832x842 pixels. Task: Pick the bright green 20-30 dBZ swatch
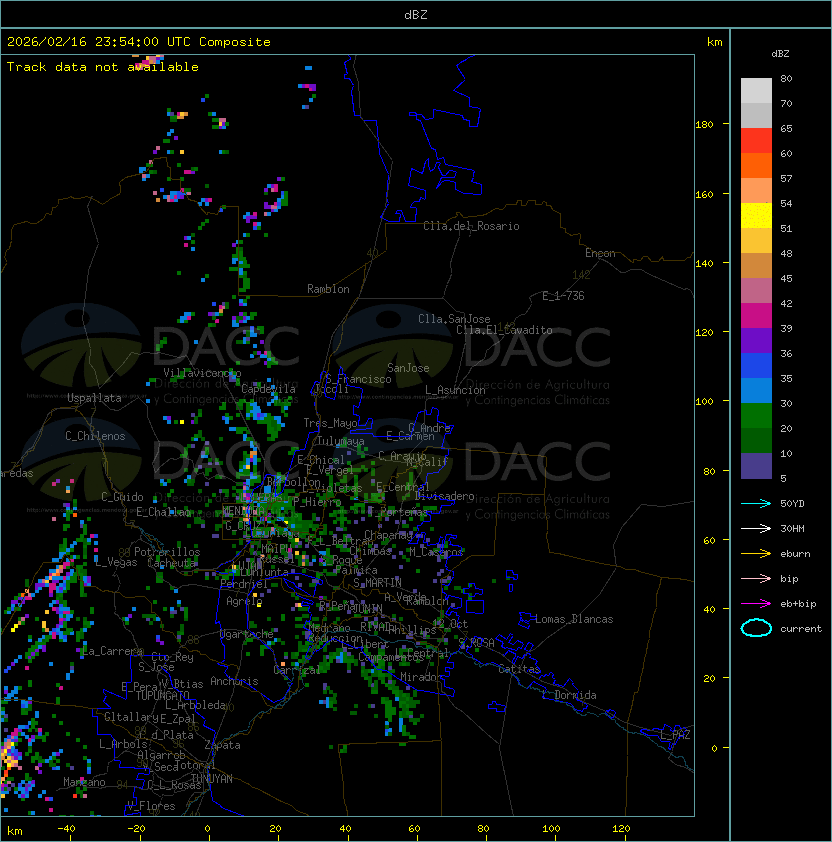(756, 416)
